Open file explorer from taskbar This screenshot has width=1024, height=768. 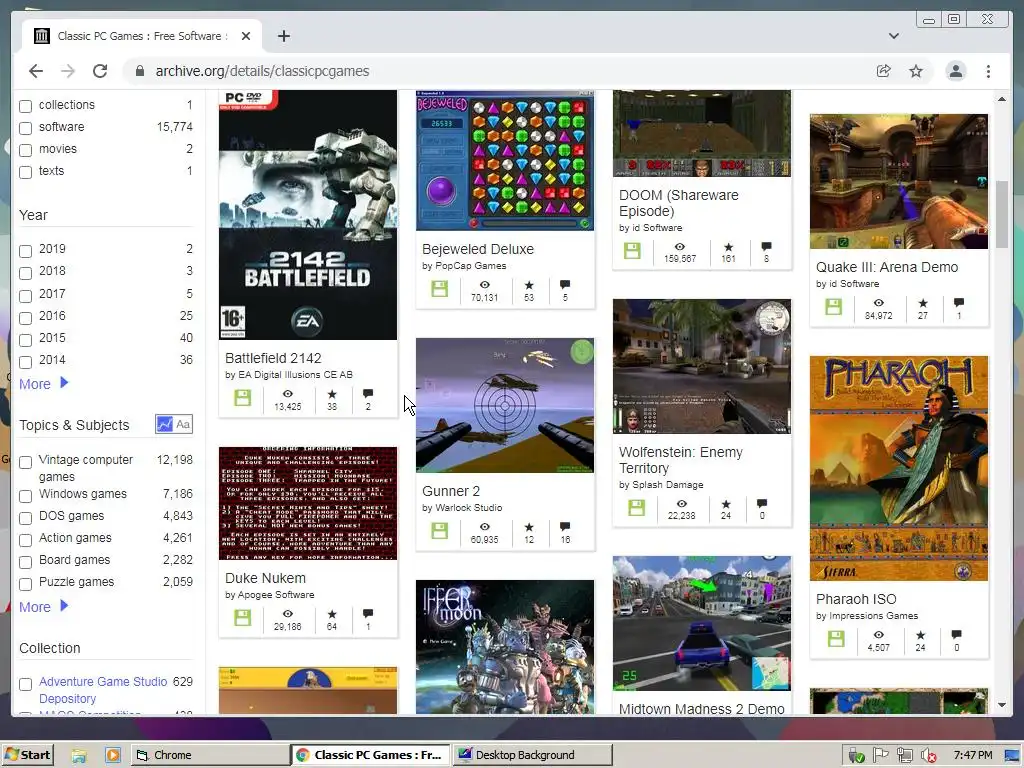pyautogui.click(x=79, y=756)
